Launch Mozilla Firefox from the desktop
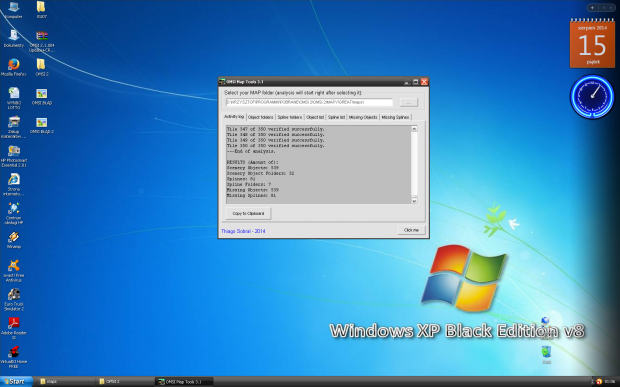 click(x=14, y=67)
